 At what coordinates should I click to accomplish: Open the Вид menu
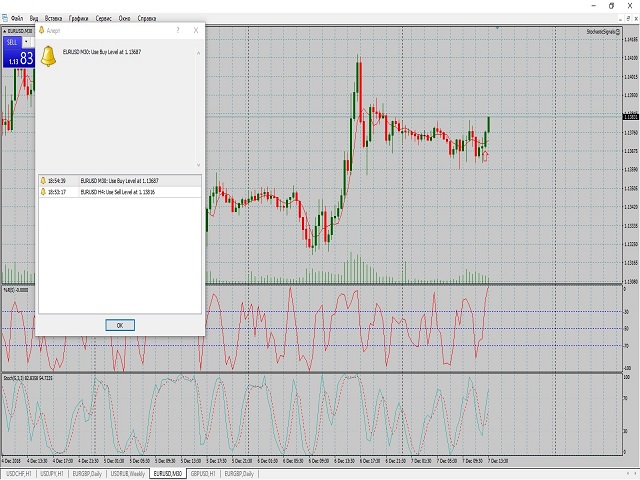coord(35,18)
